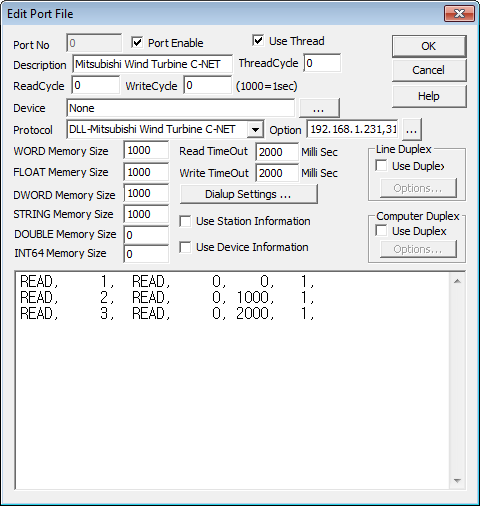
Task: Click the Read TimeOut field
Action: [x=277, y=152]
